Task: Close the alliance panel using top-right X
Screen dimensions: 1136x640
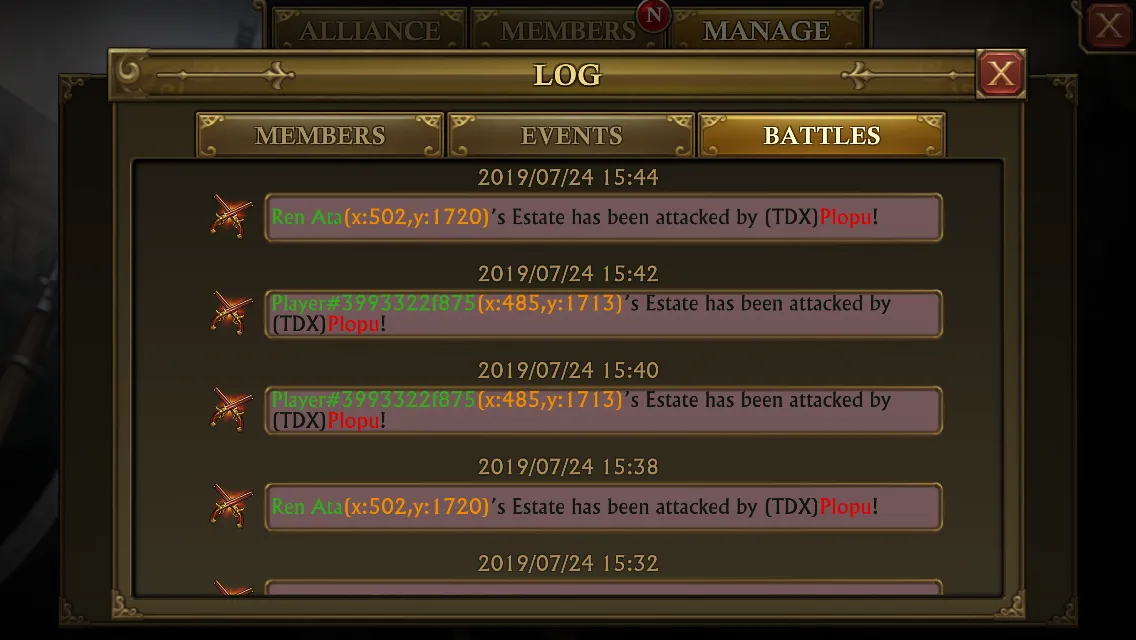Action: [x=1108, y=26]
